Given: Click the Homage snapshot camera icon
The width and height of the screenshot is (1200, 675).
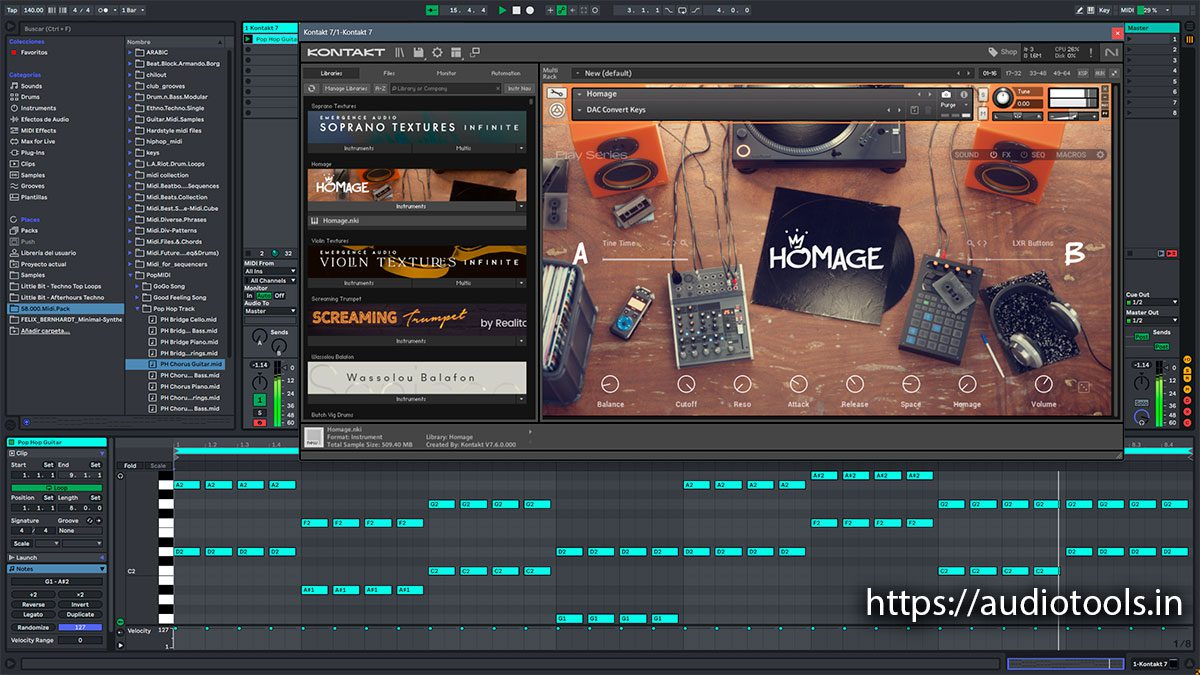Looking at the screenshot, I should [946, 94].
